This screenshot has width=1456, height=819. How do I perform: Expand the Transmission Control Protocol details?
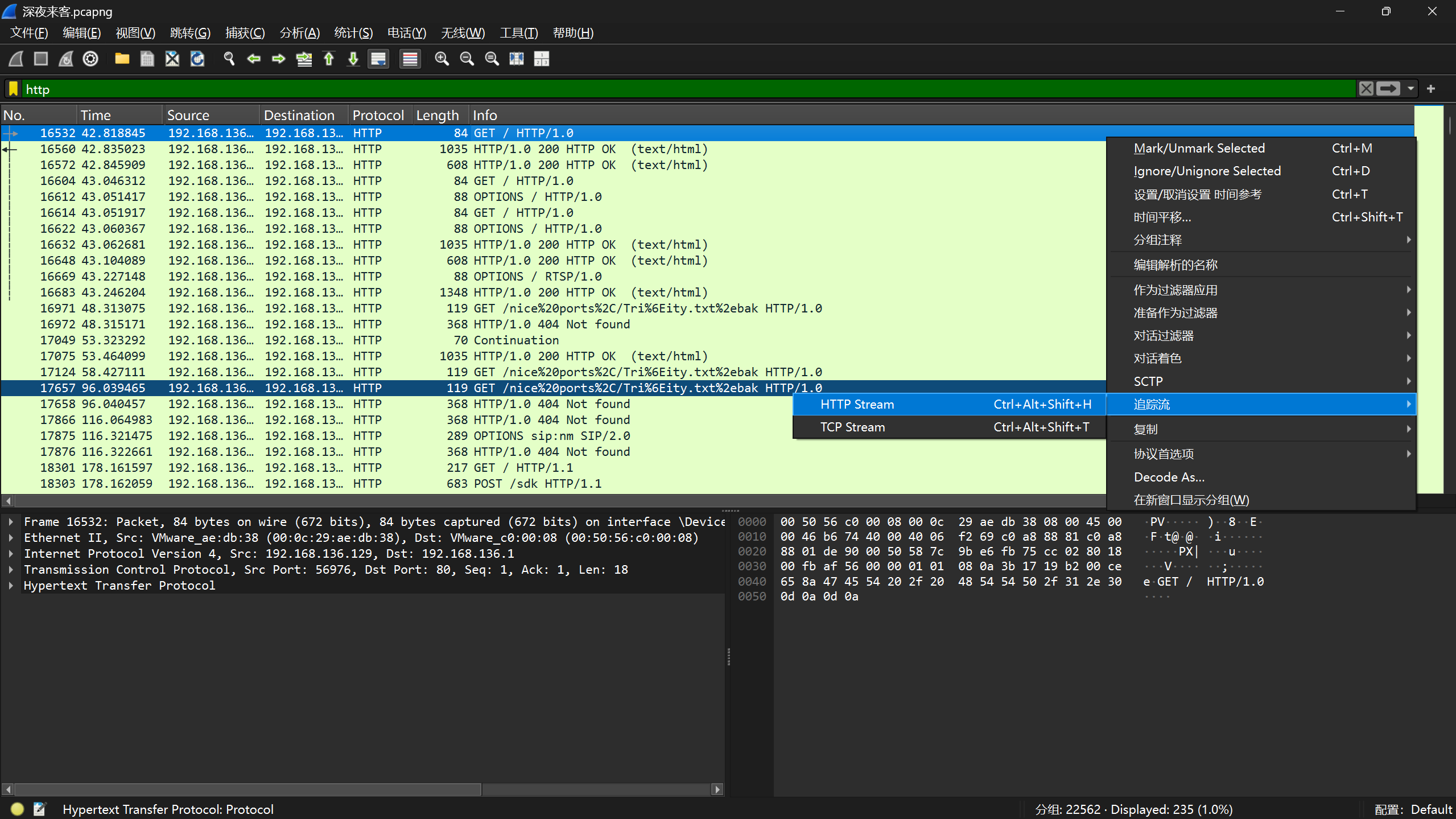[x=11, y=569]
